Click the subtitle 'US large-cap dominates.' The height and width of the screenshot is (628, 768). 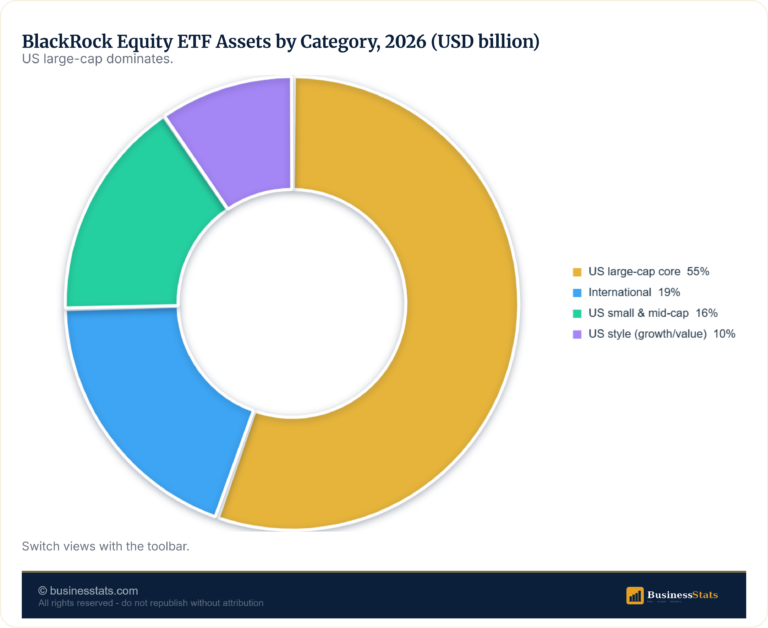tap(97, 59)
